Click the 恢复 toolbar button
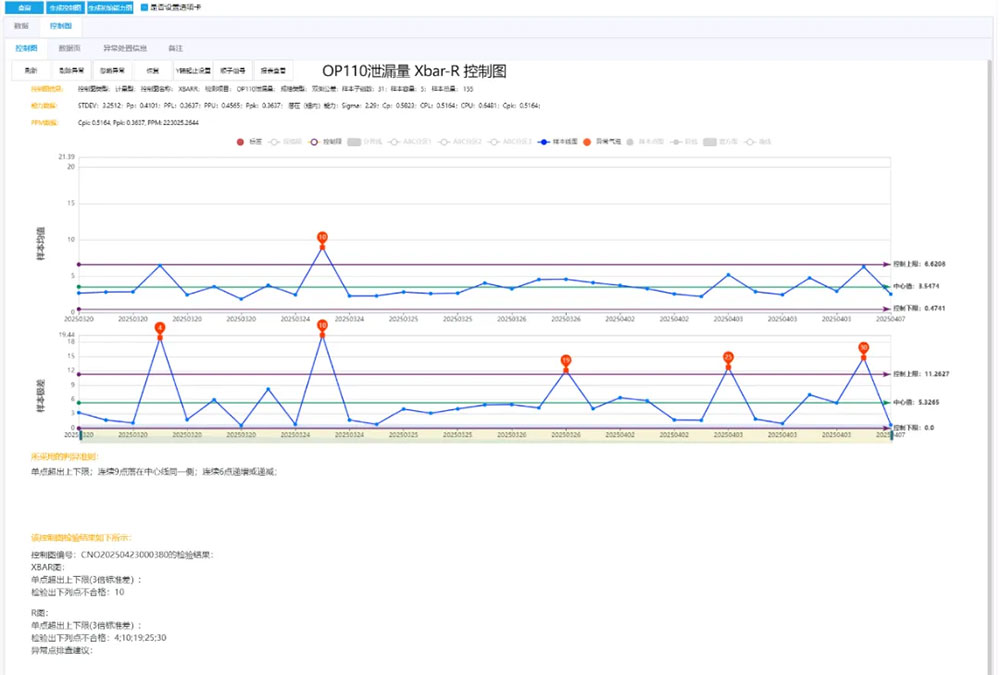Screen dimensions: 1000x675 coord(152,71)
